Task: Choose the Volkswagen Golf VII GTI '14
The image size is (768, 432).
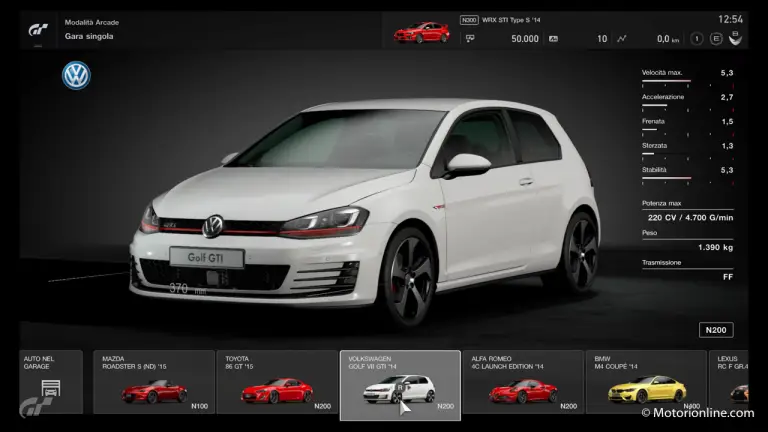Action: click(400, 384)
